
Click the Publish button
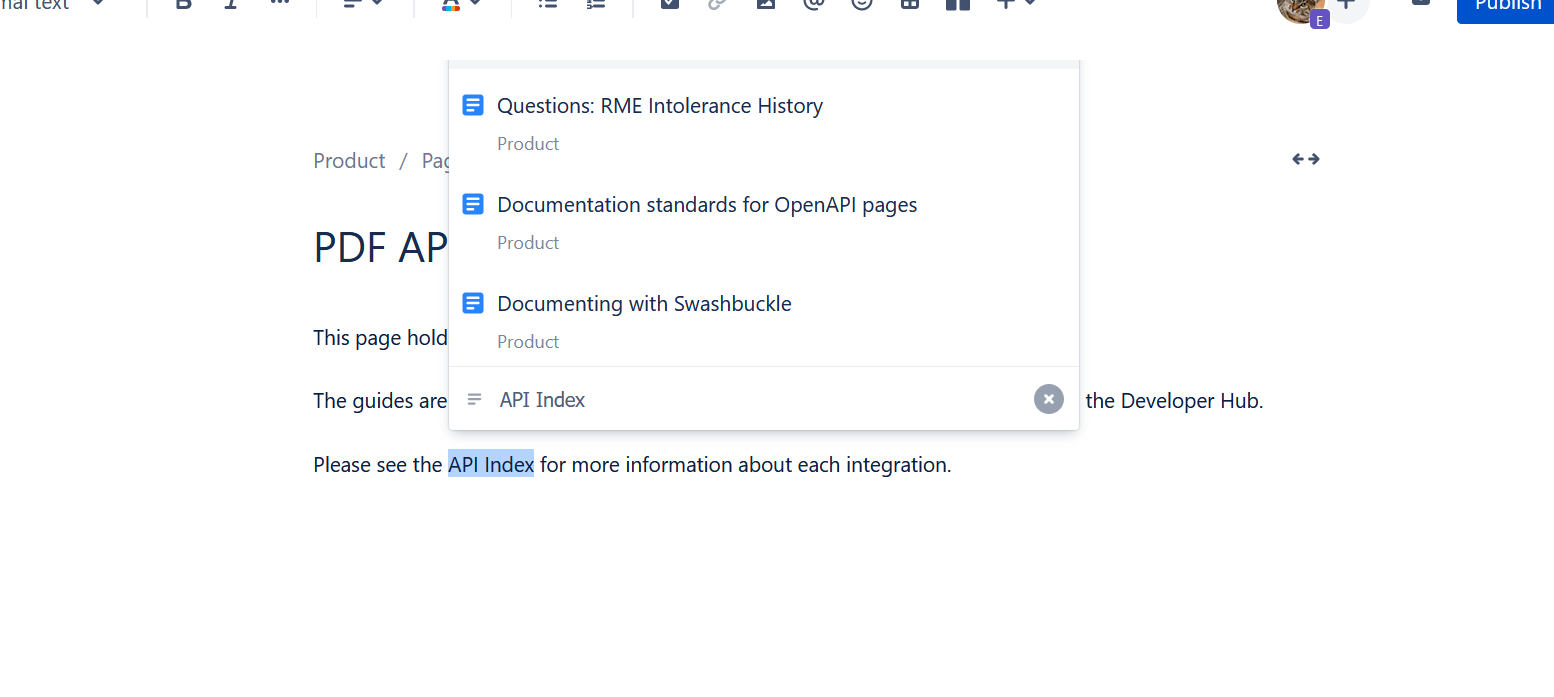coord(1507,6)
